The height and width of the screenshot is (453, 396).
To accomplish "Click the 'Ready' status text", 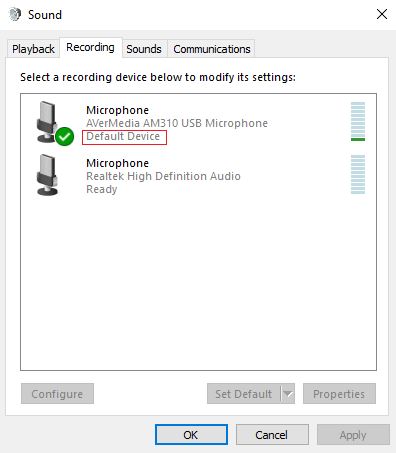I will pyautogui.click(x=102, y=189).
